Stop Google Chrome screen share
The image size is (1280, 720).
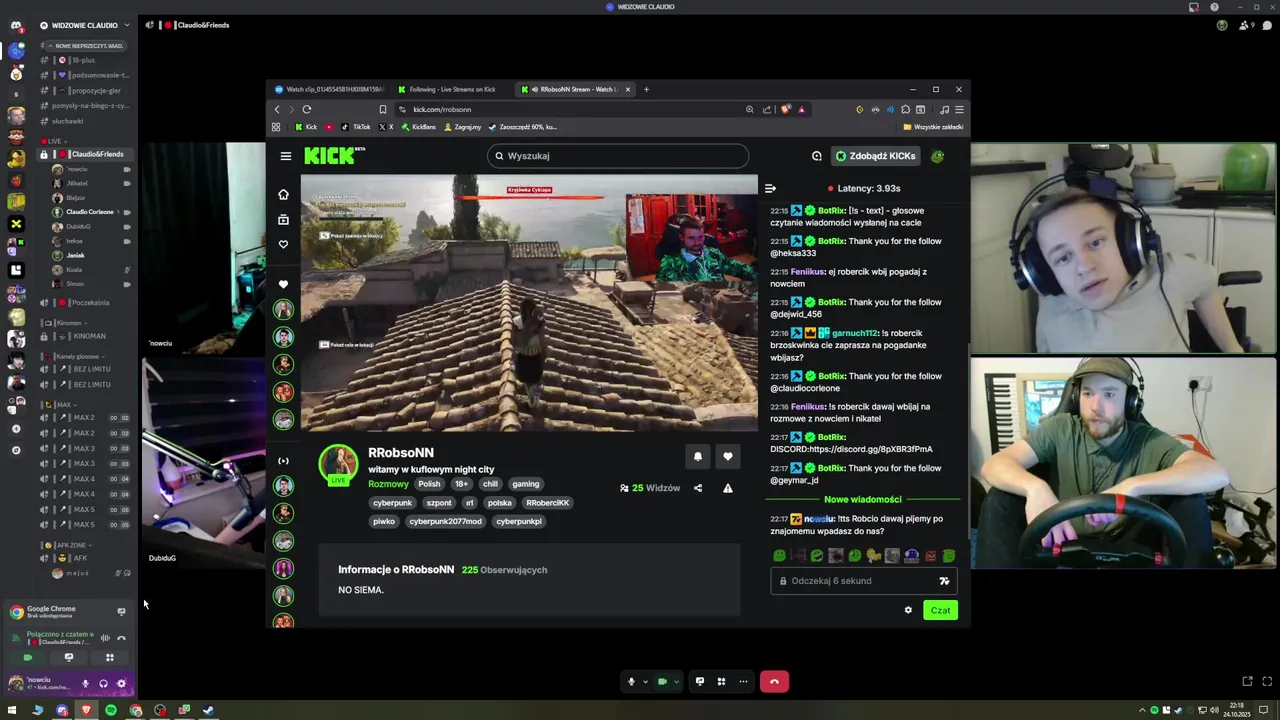coord(121,612)
